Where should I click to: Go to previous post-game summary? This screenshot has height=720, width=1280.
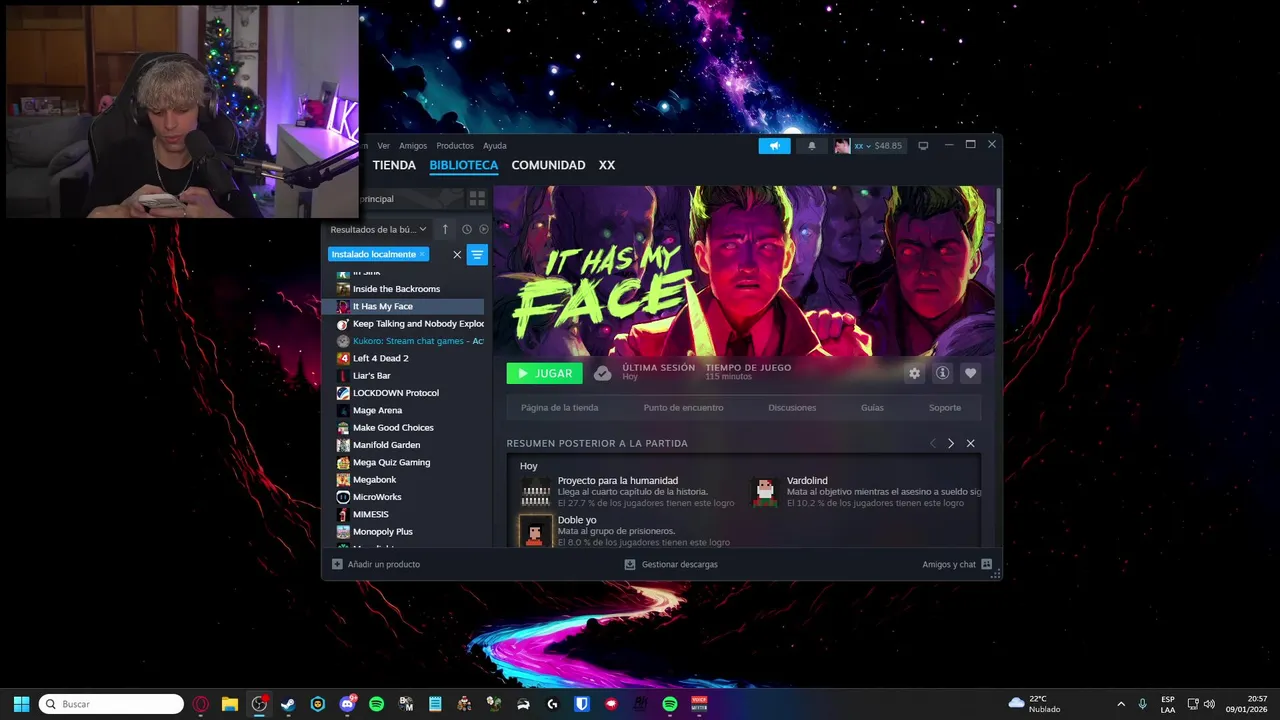coord(933,443)
